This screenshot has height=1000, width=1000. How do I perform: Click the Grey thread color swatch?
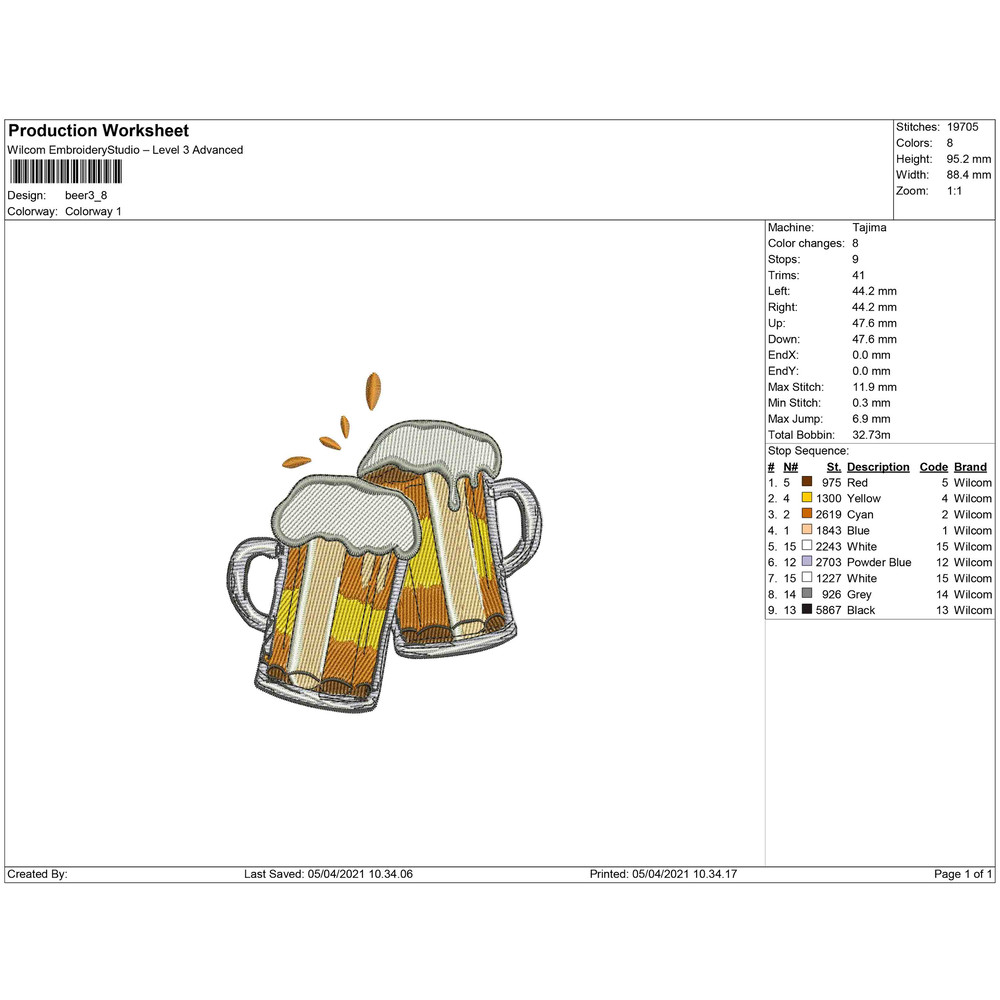click(x=806, y=594)
